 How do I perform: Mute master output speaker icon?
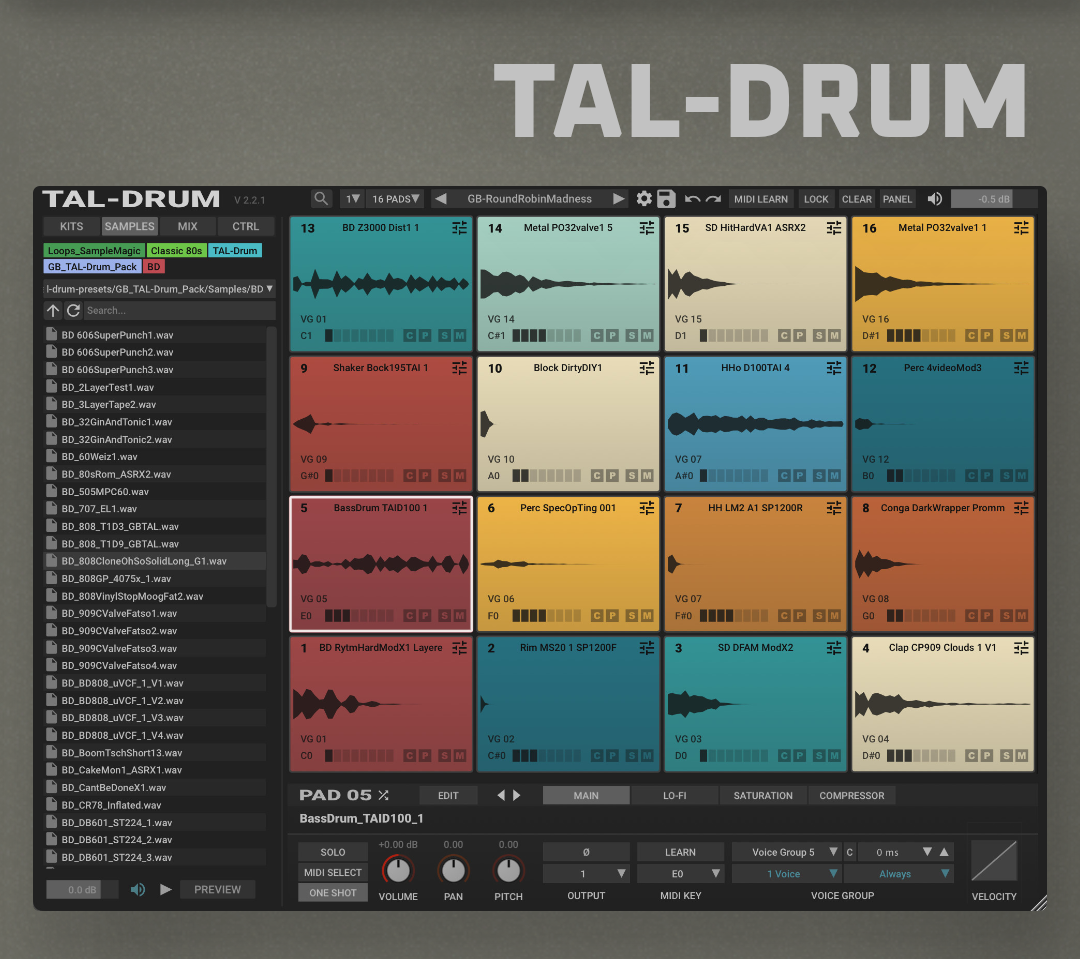pos(935,199)
